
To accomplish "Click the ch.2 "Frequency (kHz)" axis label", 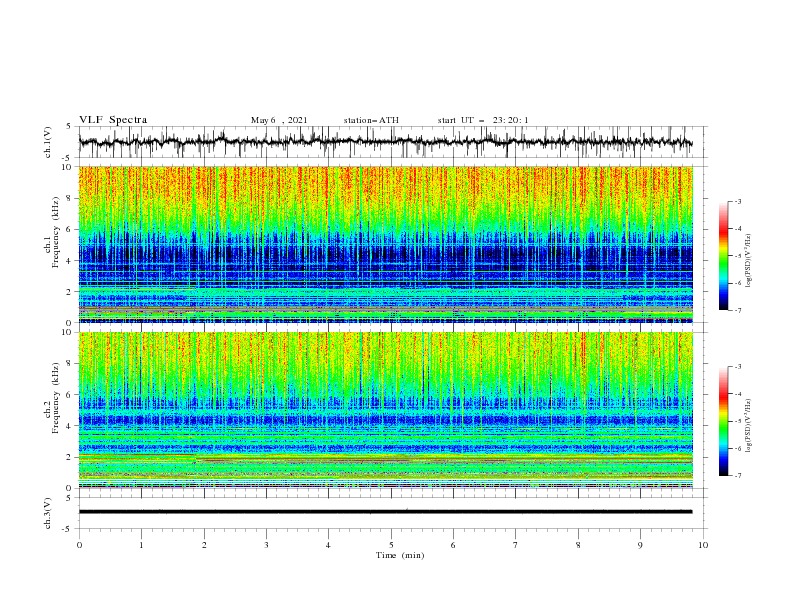I will (x=56, y=399).
